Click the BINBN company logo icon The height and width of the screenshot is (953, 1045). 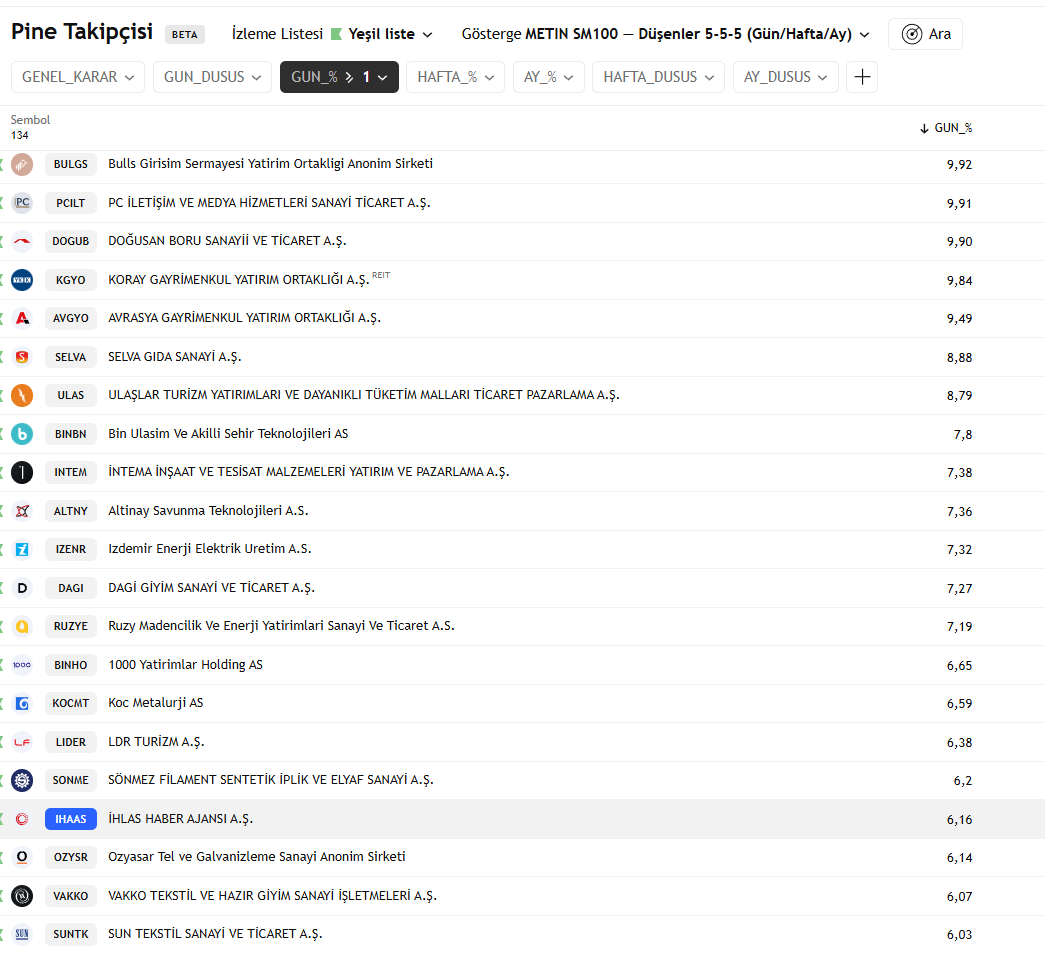[x=22, y=434]
